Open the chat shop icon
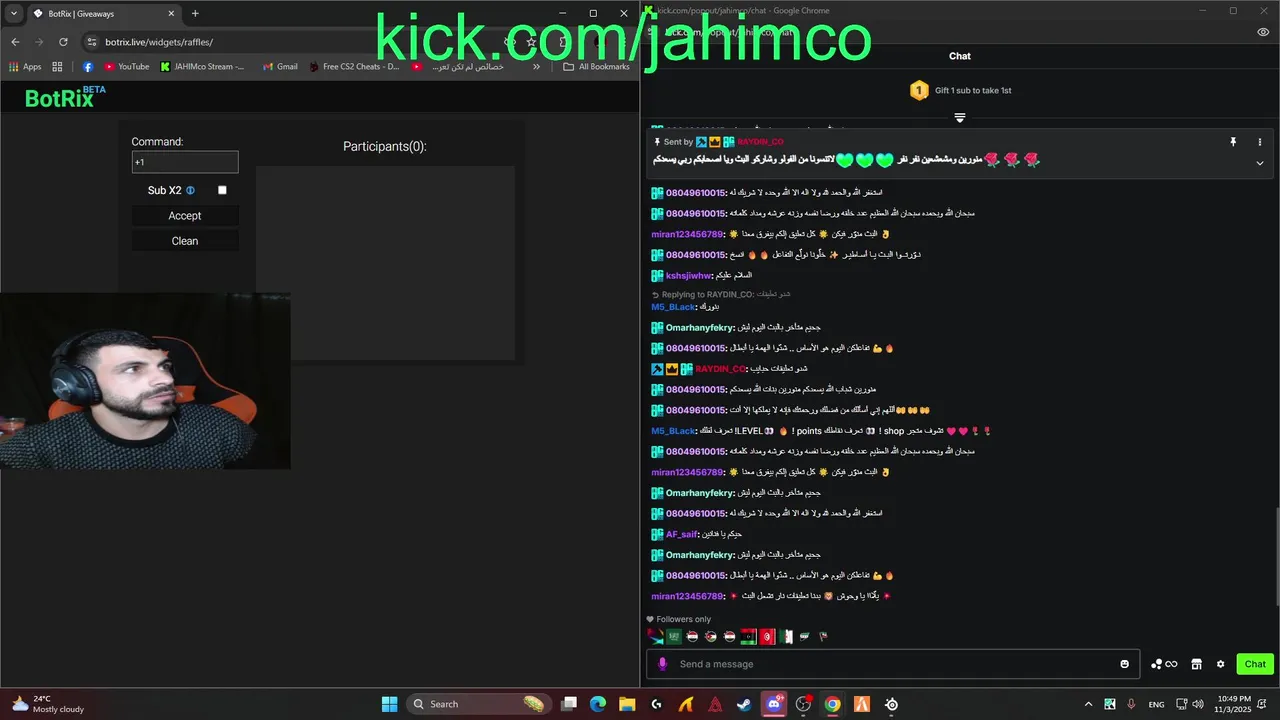The image size is (1280, 720). click(1196, 664)
